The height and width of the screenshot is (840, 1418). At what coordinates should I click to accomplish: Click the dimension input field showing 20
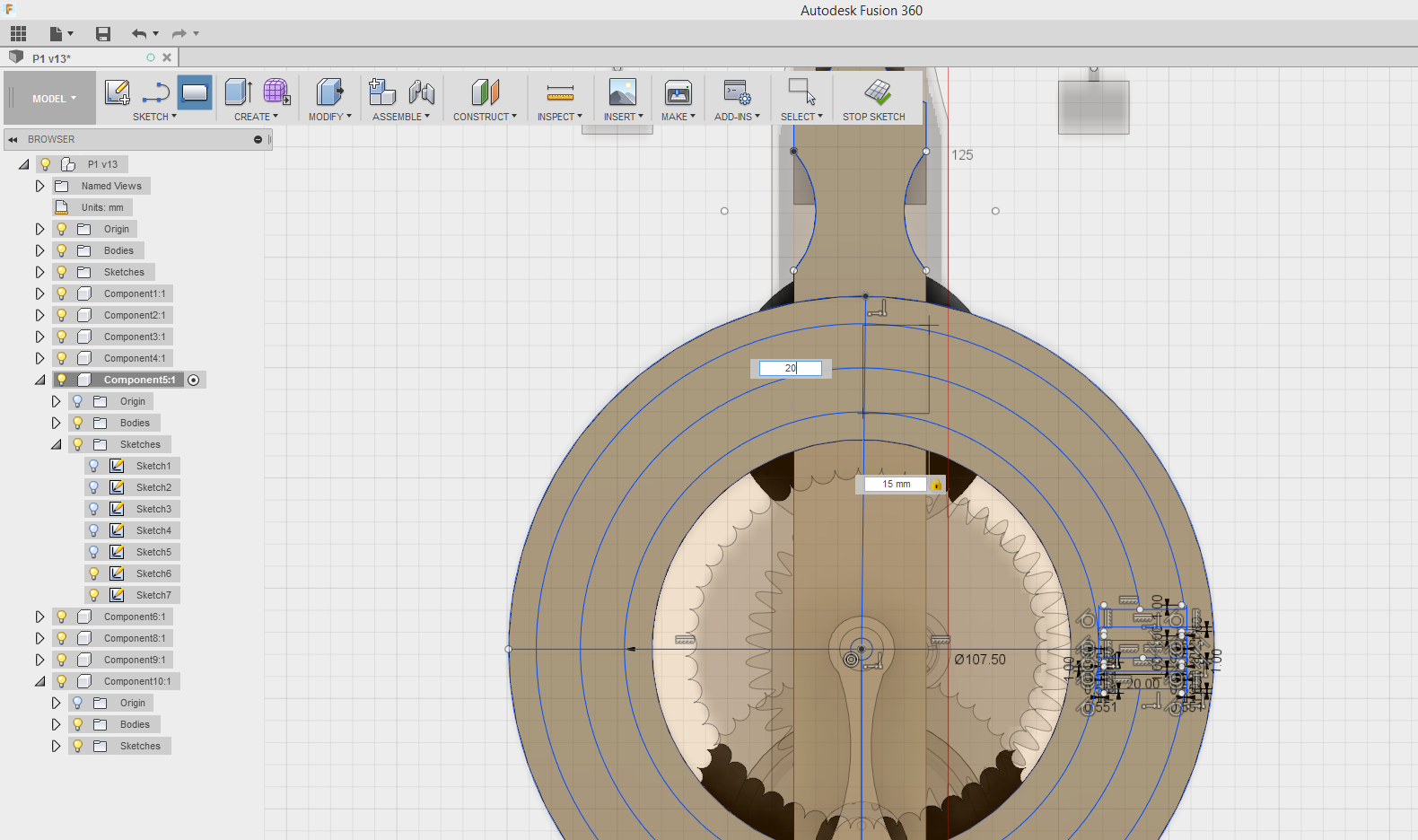click(x=791, y=368)
